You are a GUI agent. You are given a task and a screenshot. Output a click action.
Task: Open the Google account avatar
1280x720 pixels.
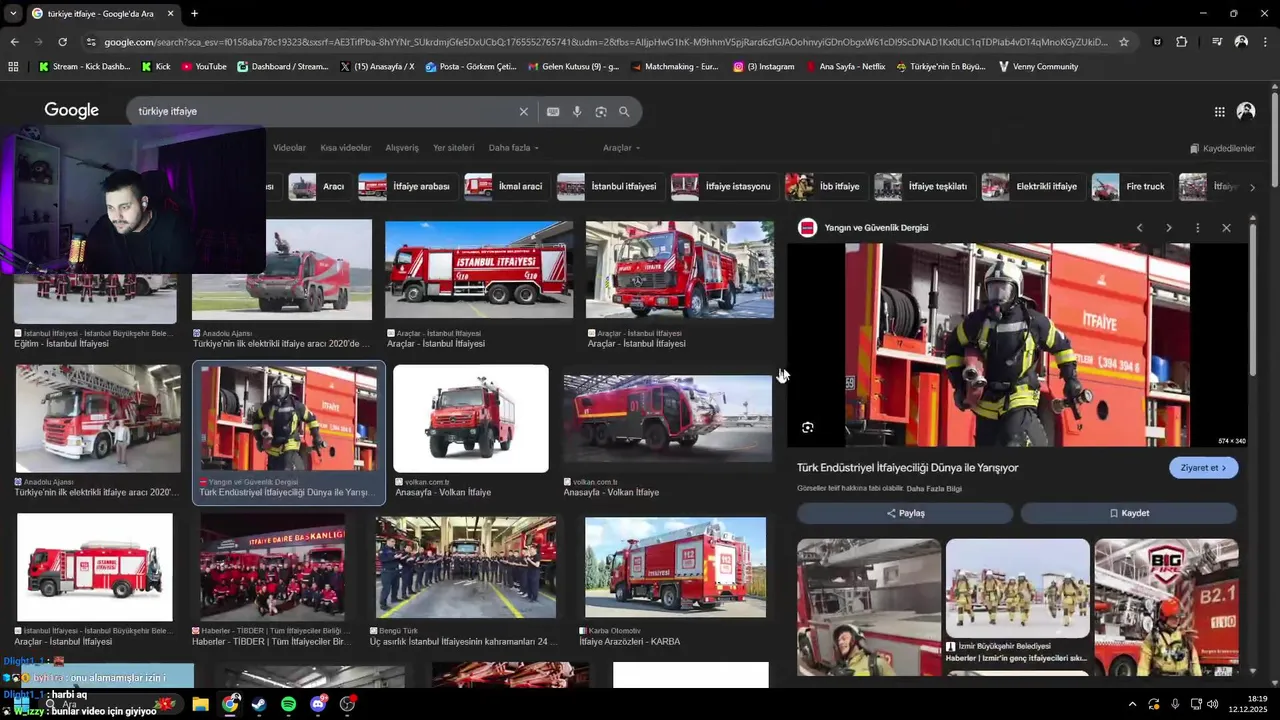coord(1246,111)
